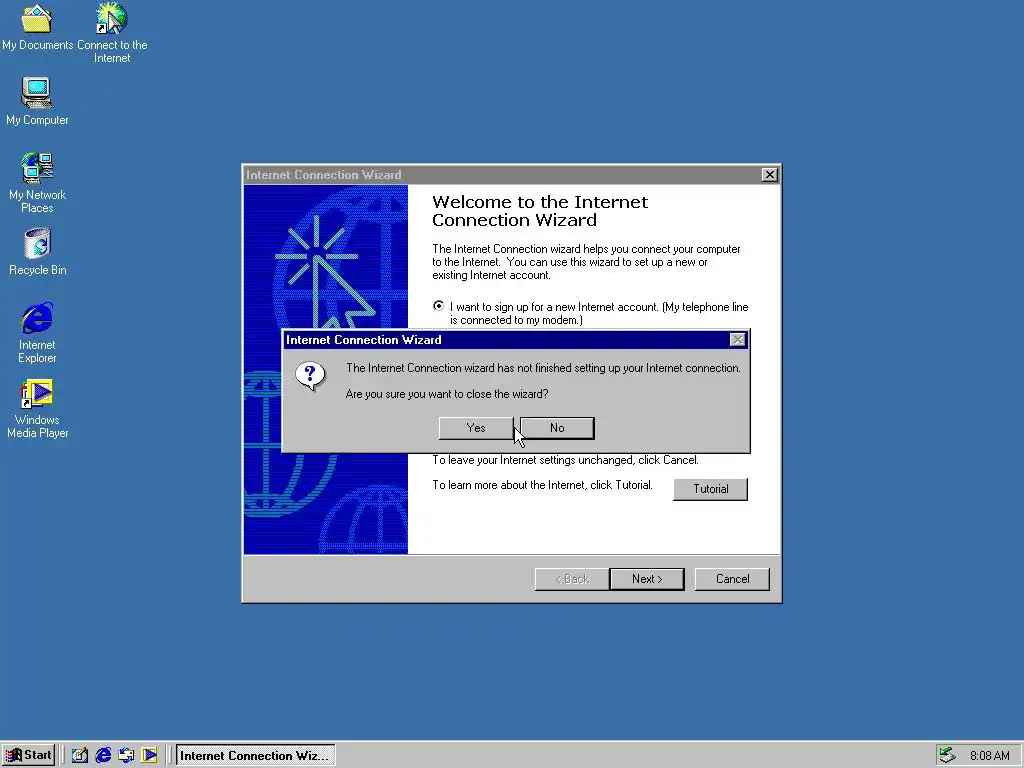Click 'To leave your Internet settings unchanged' text
This screenshot has width=1024, height=768.
(565, 460)
